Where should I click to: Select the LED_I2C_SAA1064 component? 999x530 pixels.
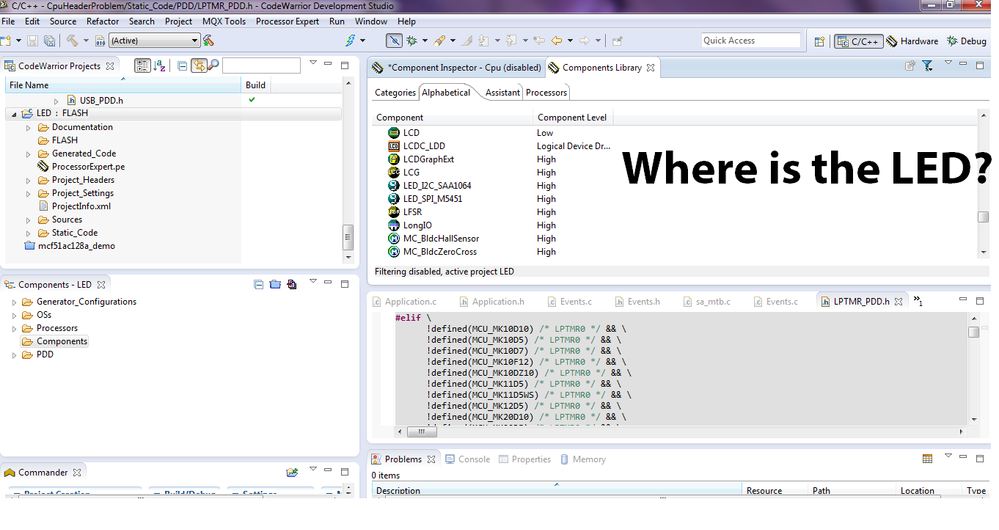437,186
